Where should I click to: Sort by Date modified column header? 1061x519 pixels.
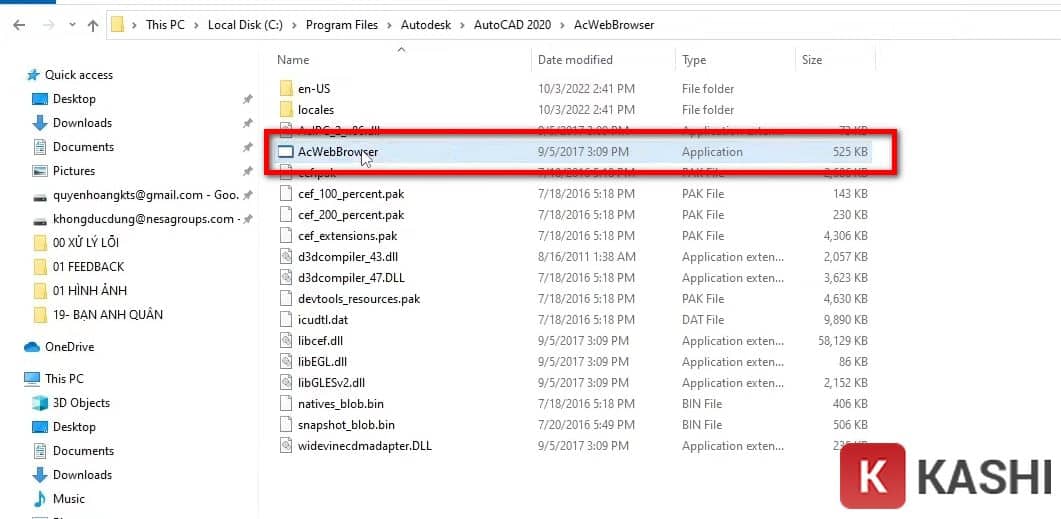point(575,60)
